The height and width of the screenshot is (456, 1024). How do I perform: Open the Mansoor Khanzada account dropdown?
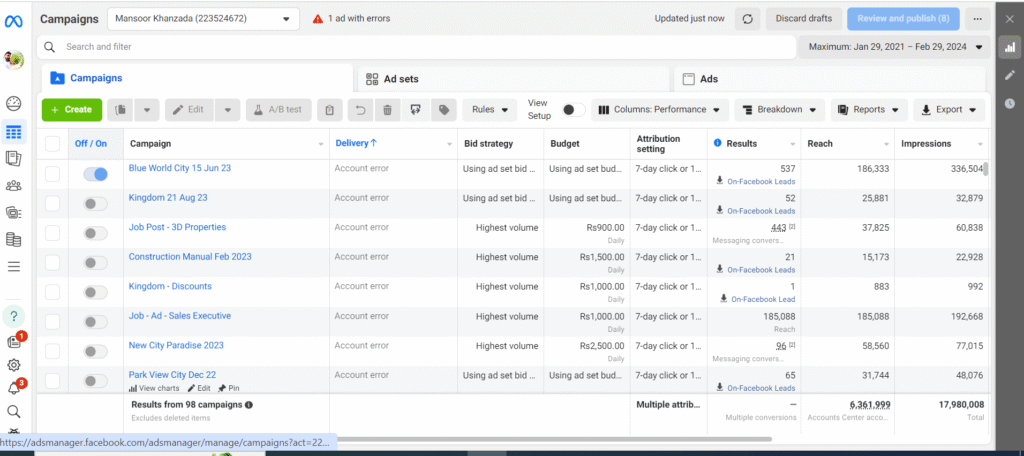pyautogui.click(x=203, y=19)
